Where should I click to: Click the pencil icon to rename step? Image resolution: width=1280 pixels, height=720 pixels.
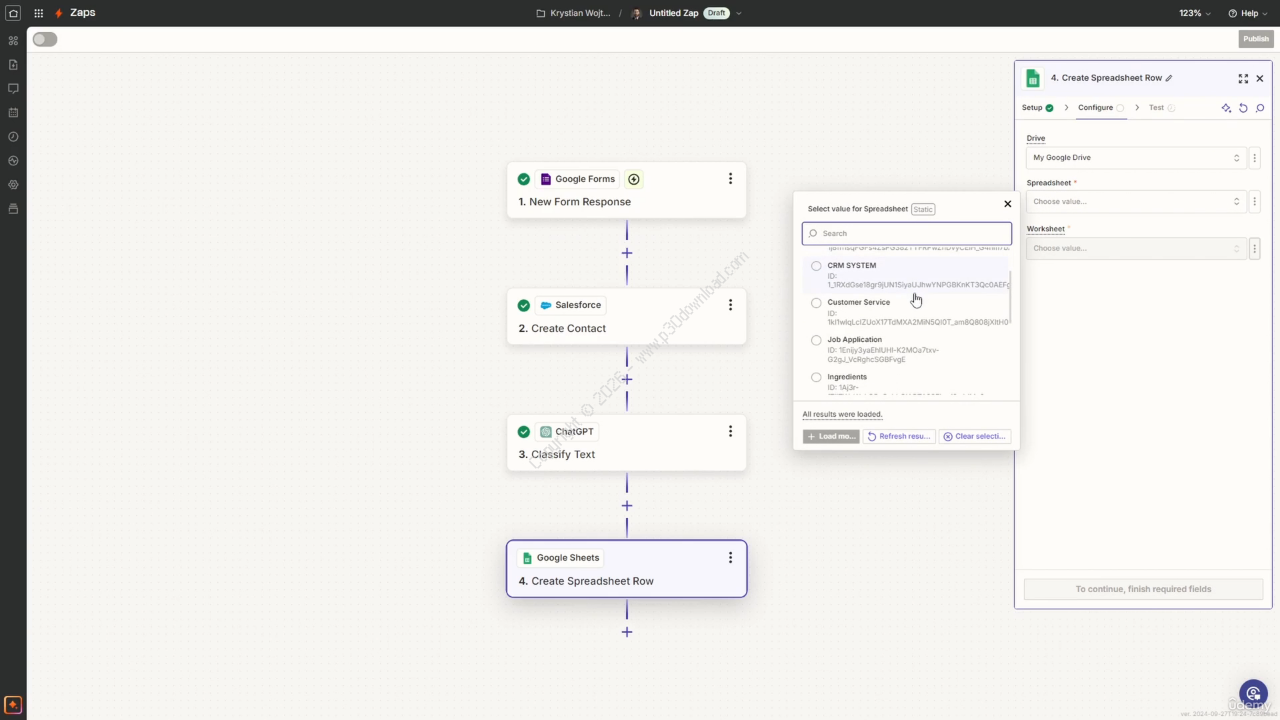point(1169,78)
